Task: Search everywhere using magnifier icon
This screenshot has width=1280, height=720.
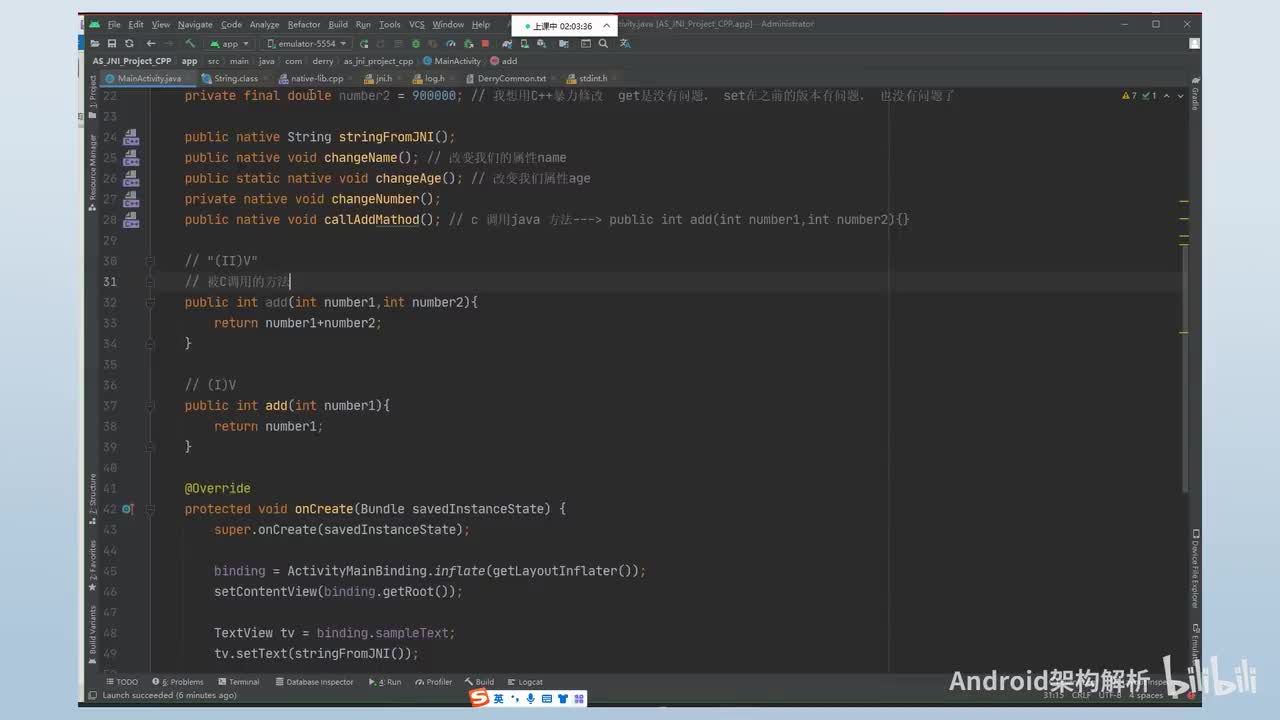Action: pos(603,44)
